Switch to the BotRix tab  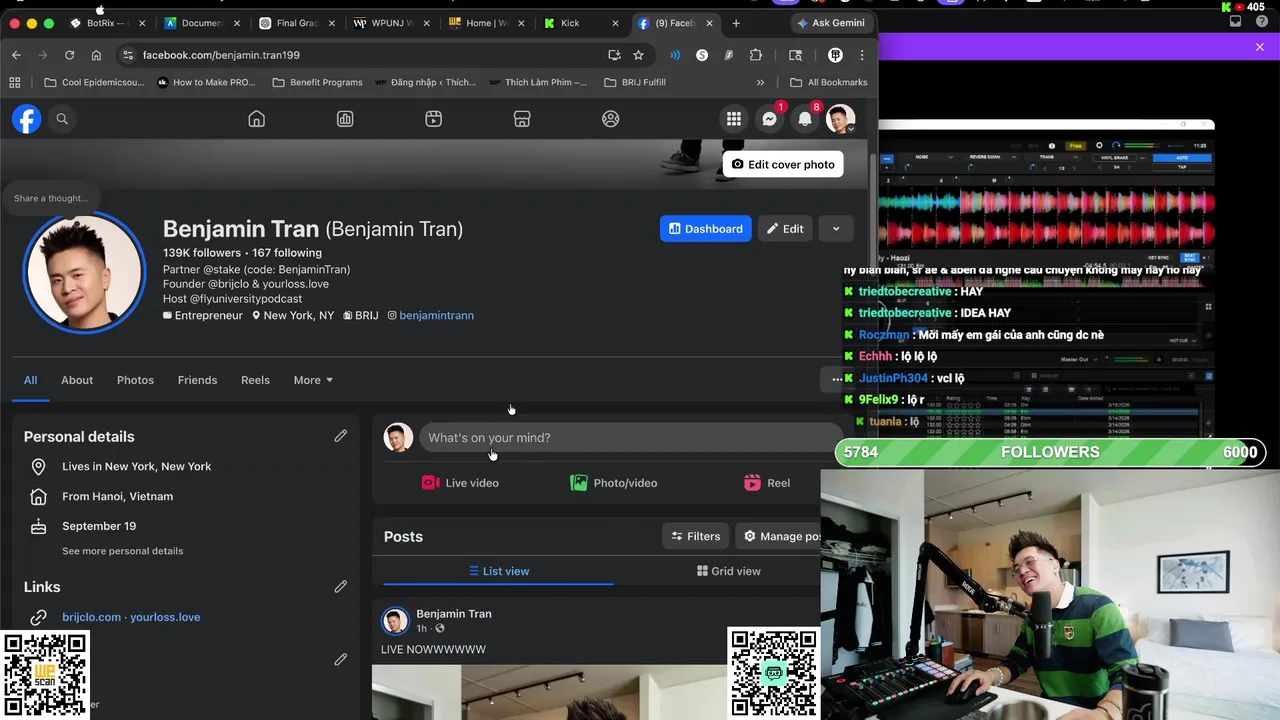click(x=106, y=23)
